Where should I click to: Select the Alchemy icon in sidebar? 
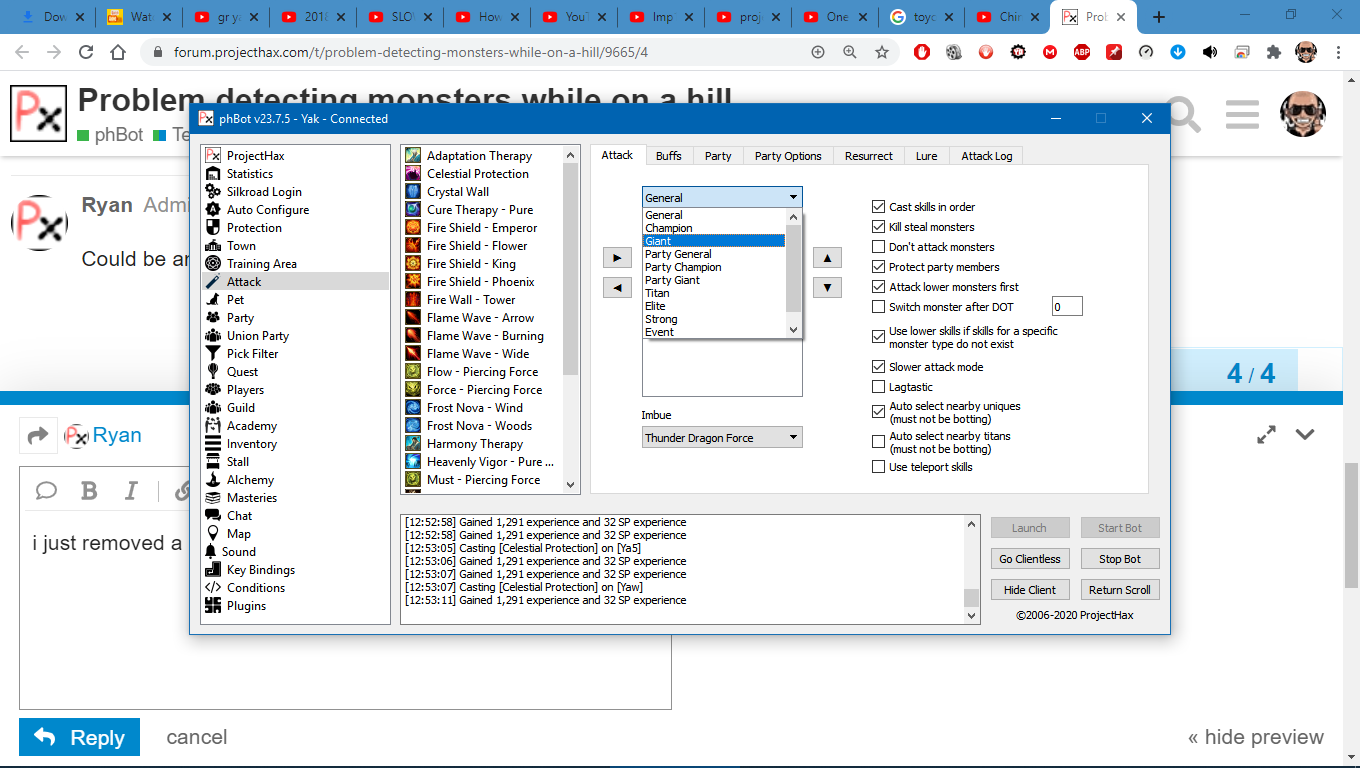pos(212,480)
